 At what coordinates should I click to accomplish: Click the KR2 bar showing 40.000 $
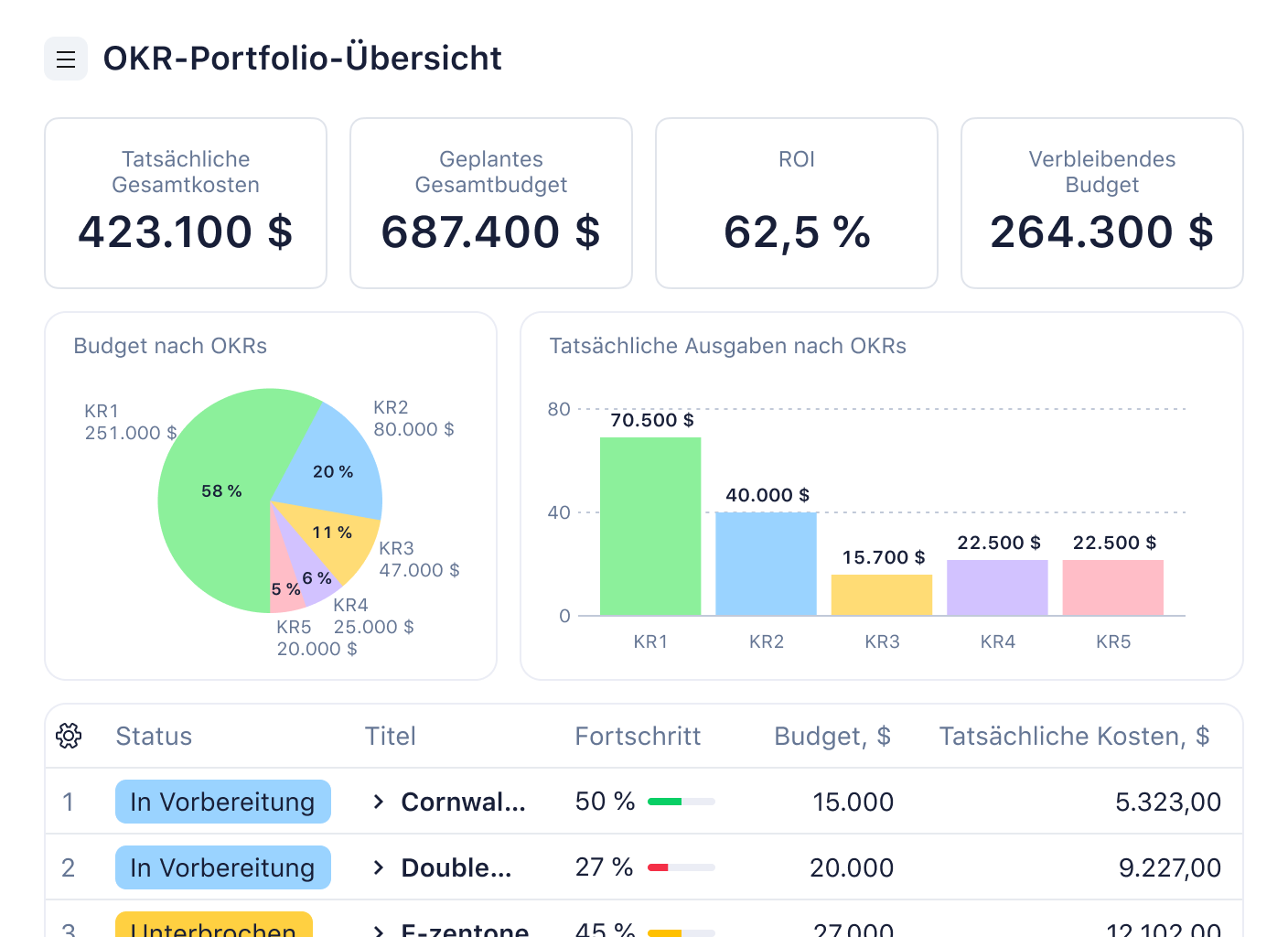click(x=766, y=564)
